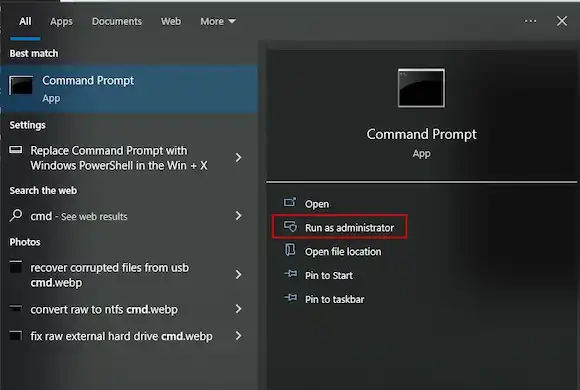The height and width of the screenshot is (390, 580).
Task: Expand the More dropdown
Action: 218,21
